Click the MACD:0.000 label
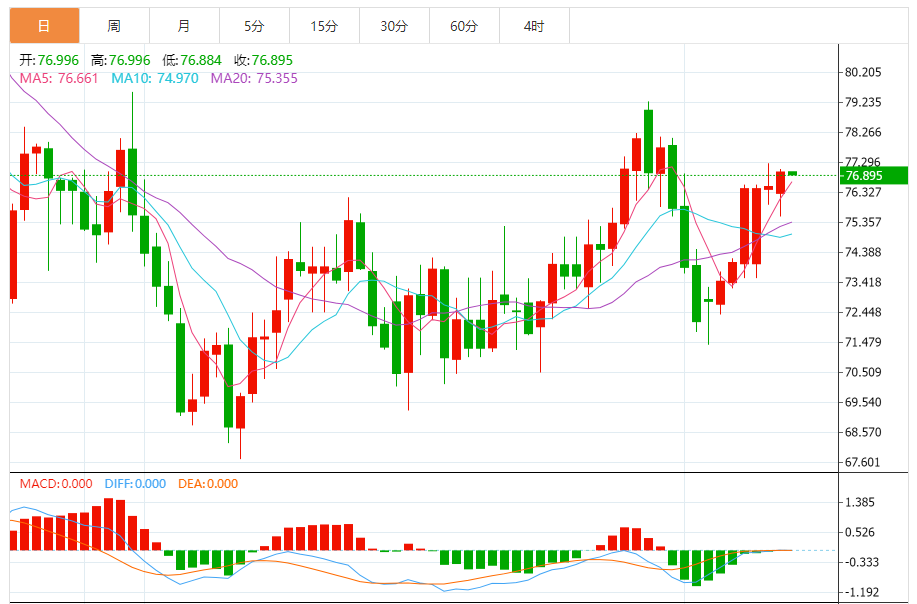This screenshot has height=604, width=917. [x=56, y=484]
